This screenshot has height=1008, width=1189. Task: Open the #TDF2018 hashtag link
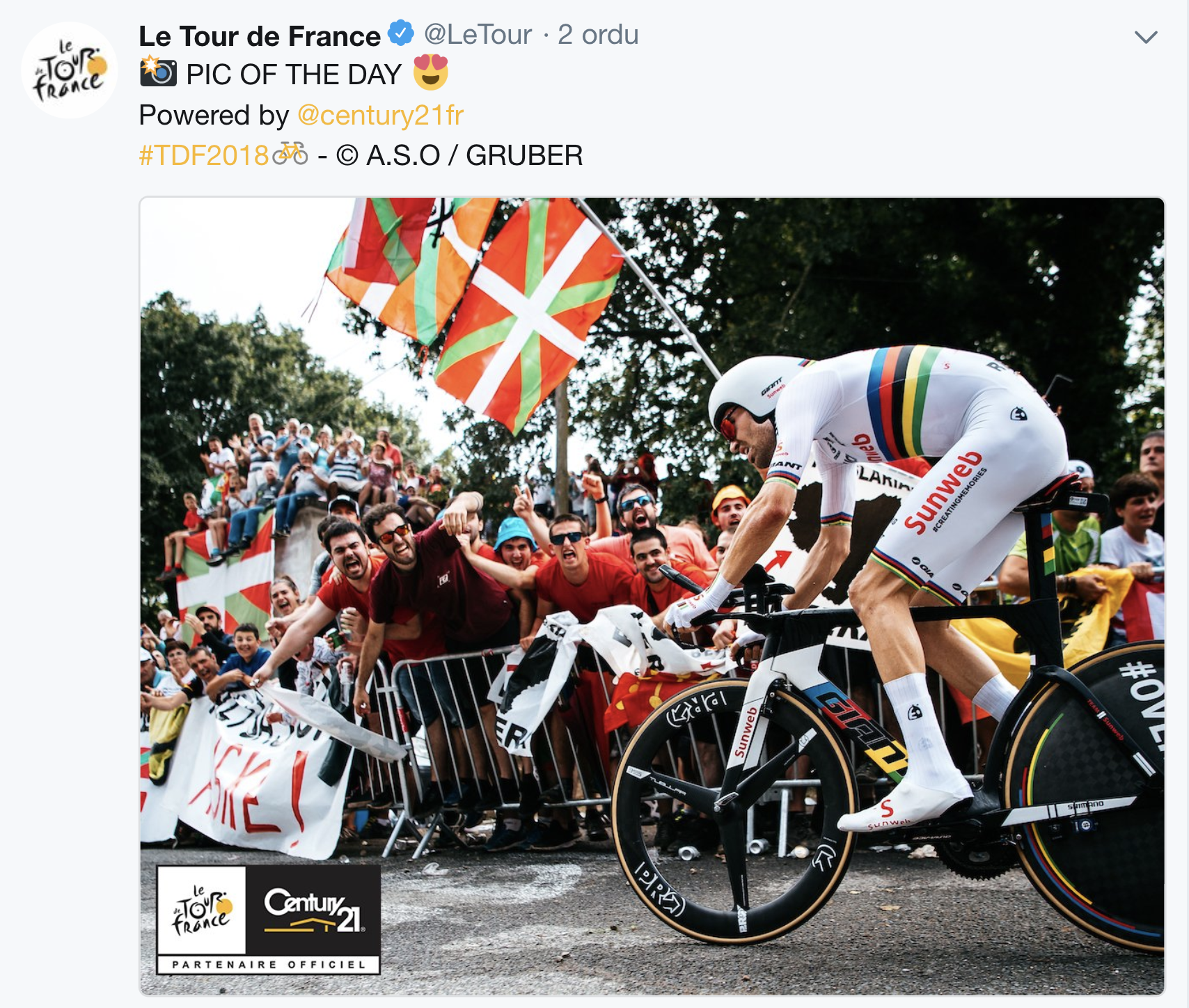click(204, 155)
